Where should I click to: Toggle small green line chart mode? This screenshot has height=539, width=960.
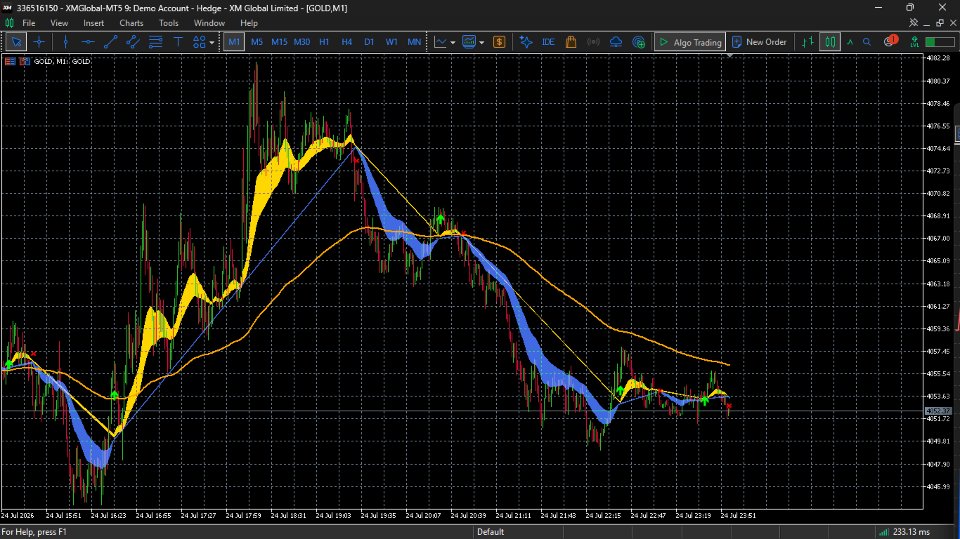click(850, 42)
